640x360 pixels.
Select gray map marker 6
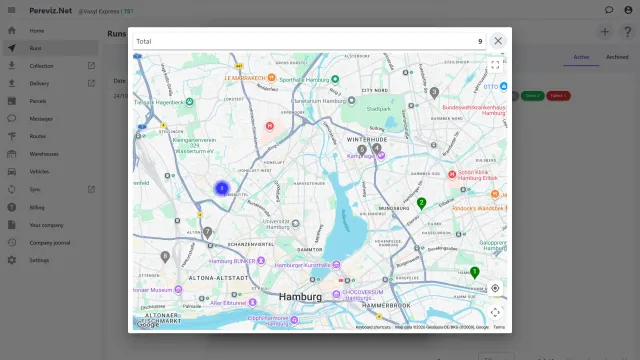coord(165,257)
